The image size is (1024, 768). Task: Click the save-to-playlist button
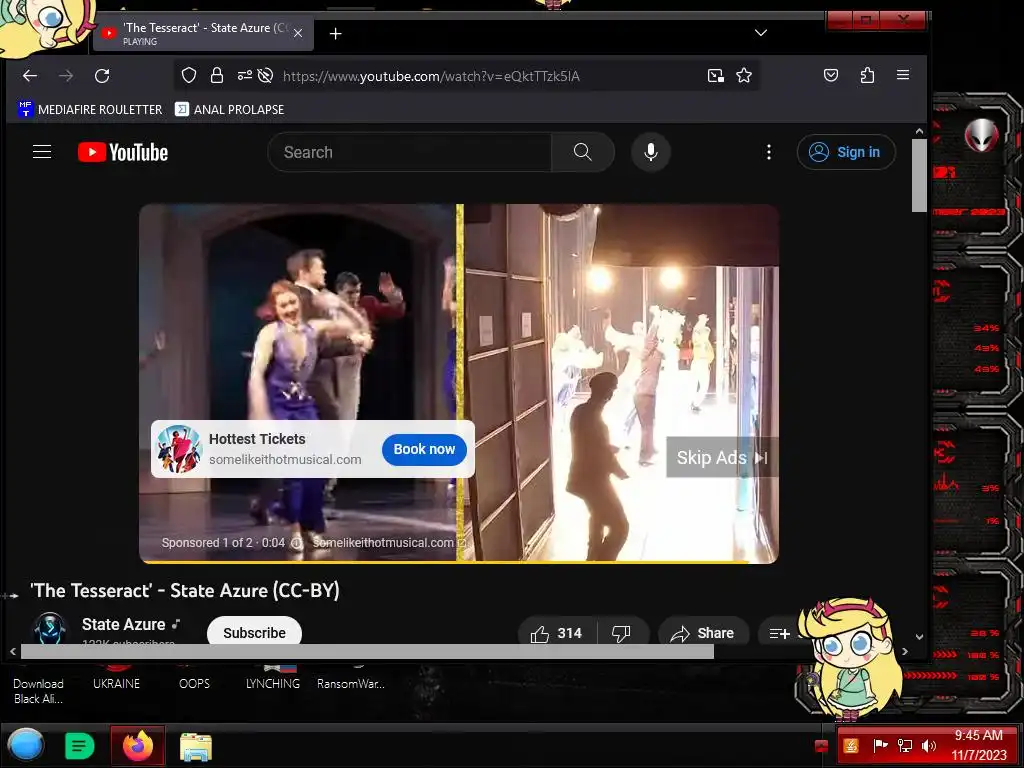(x=780, y=633)
